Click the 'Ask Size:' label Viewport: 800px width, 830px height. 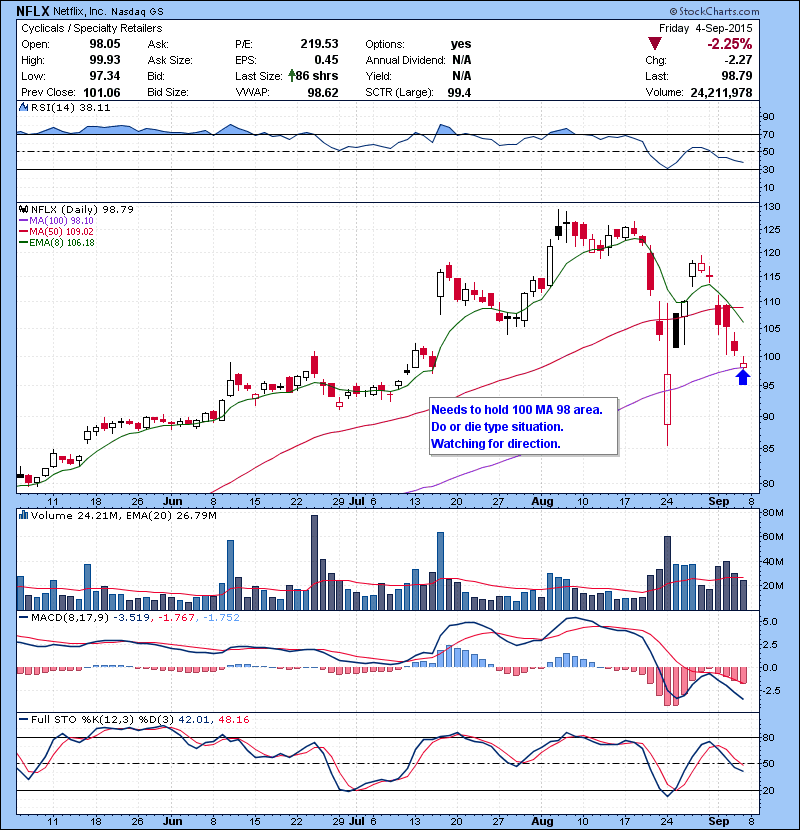pos(170,60)
